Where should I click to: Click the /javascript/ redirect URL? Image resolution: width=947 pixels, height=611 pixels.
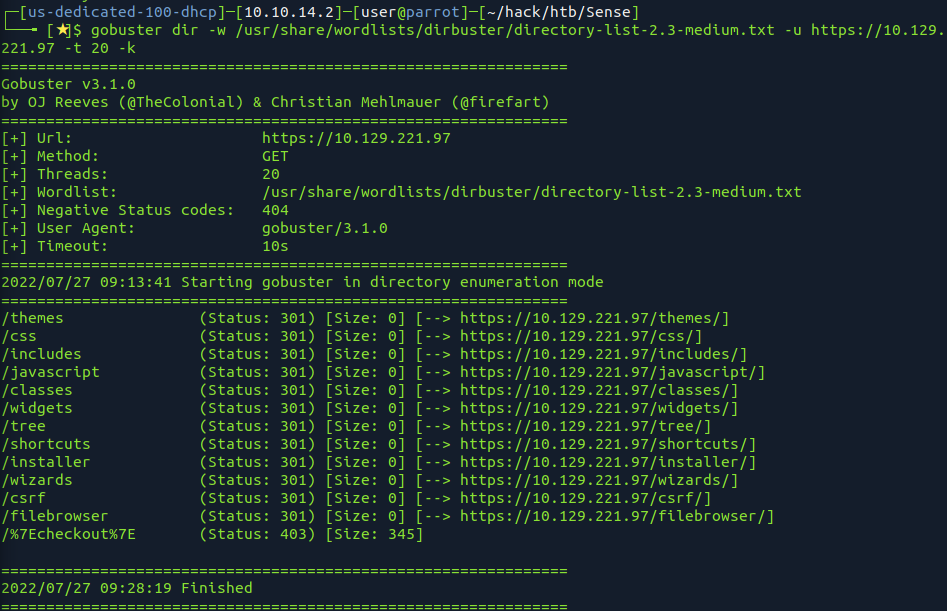pos(608,373)
